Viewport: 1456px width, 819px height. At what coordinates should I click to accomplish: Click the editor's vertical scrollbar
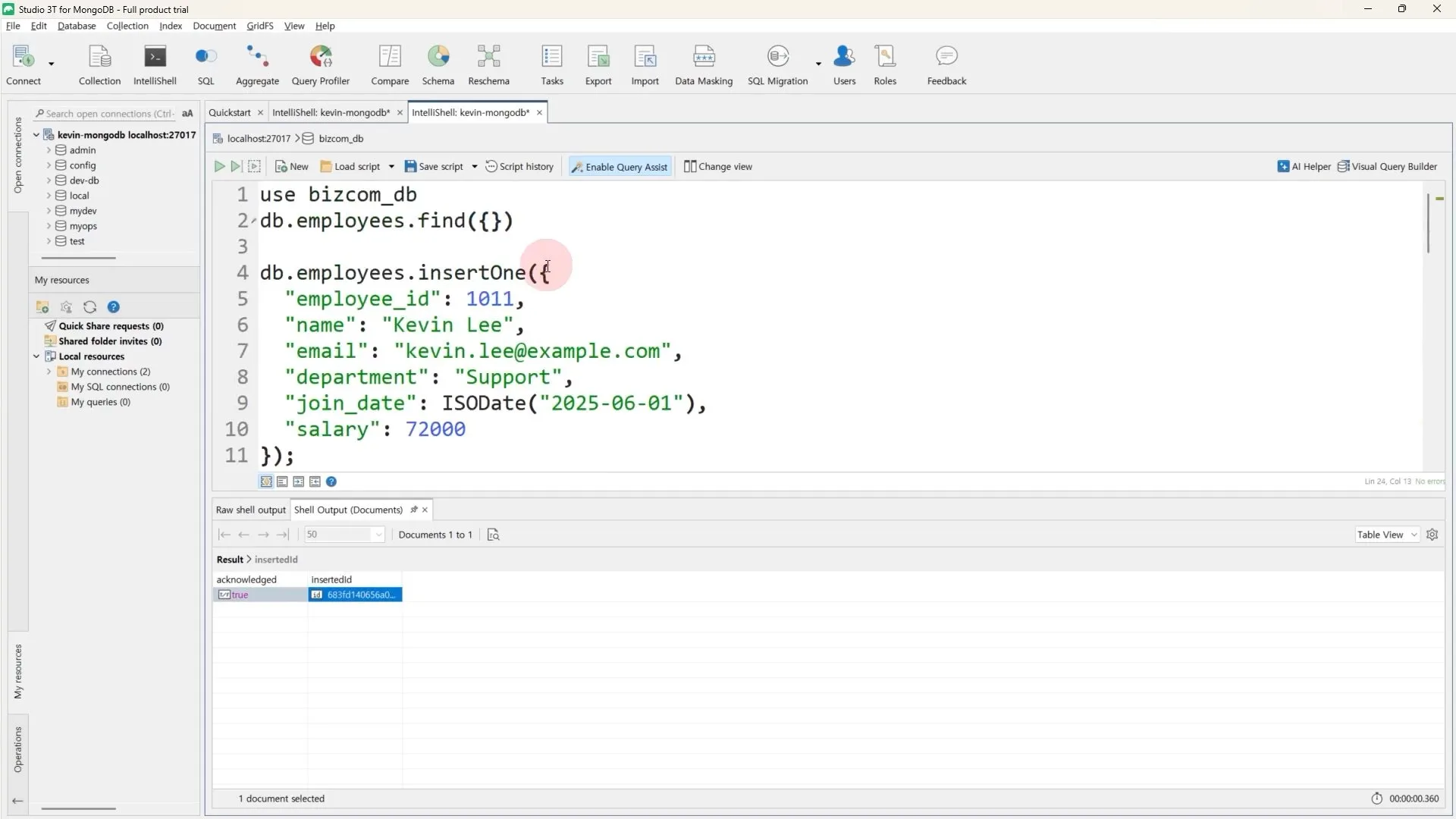point(1428,224)
